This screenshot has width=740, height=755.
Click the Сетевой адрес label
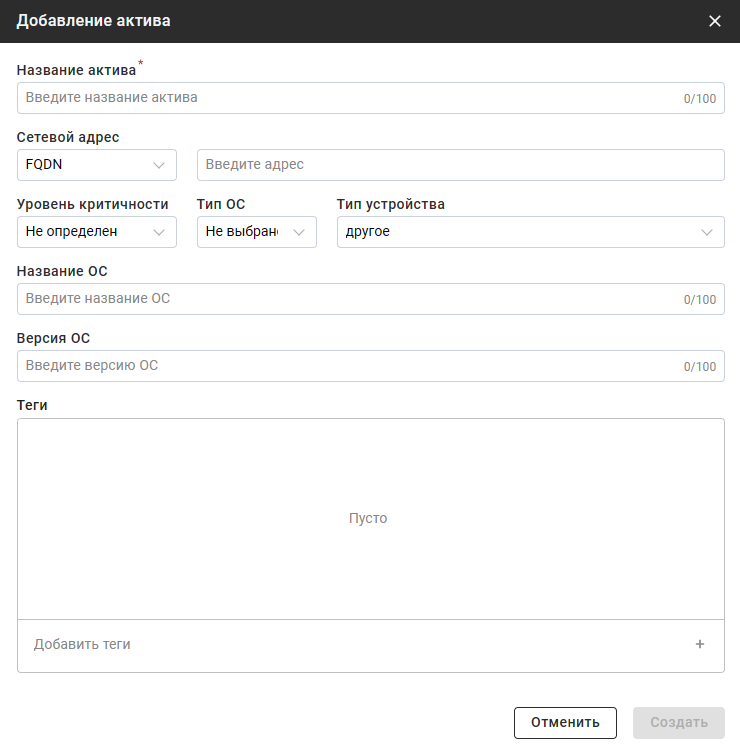pos(68,138)
